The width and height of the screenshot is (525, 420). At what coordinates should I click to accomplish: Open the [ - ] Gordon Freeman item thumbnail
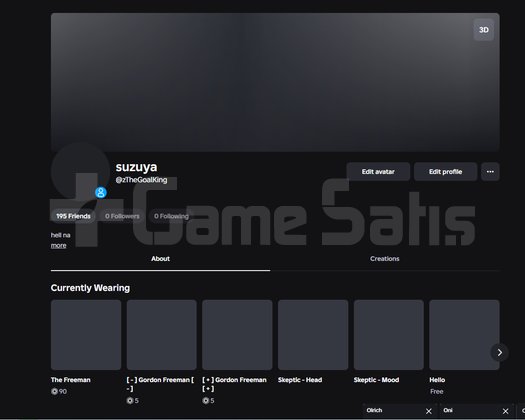click(x=162, y=335)
